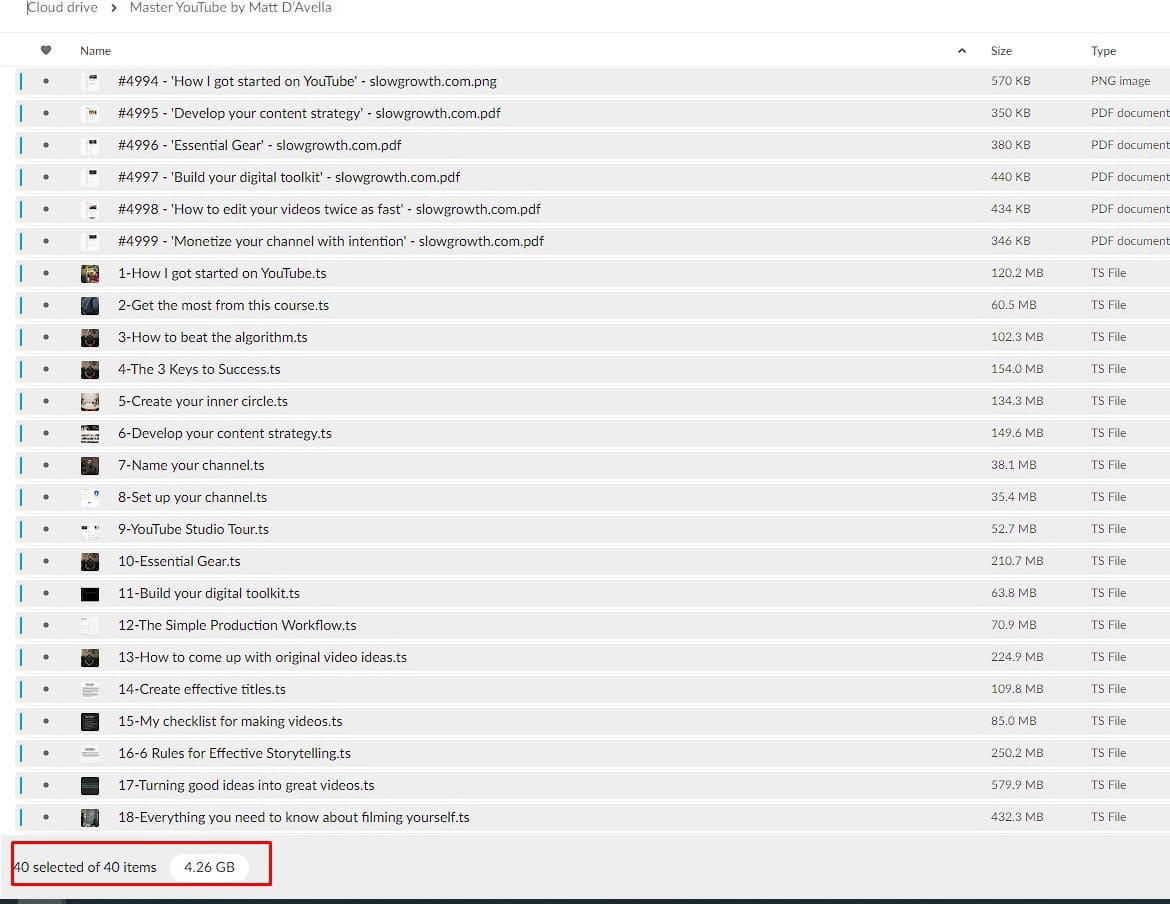Click the thumbnail for 6-Develop your content strategy.ts

tap(90, 434)
